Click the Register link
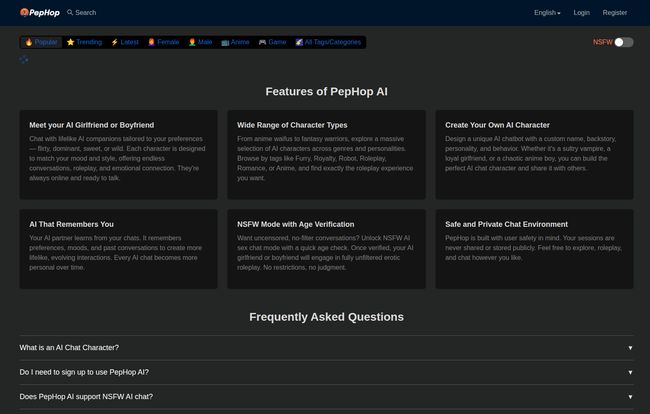This screenshot has width=650, height=414. [x=615, y=13]
